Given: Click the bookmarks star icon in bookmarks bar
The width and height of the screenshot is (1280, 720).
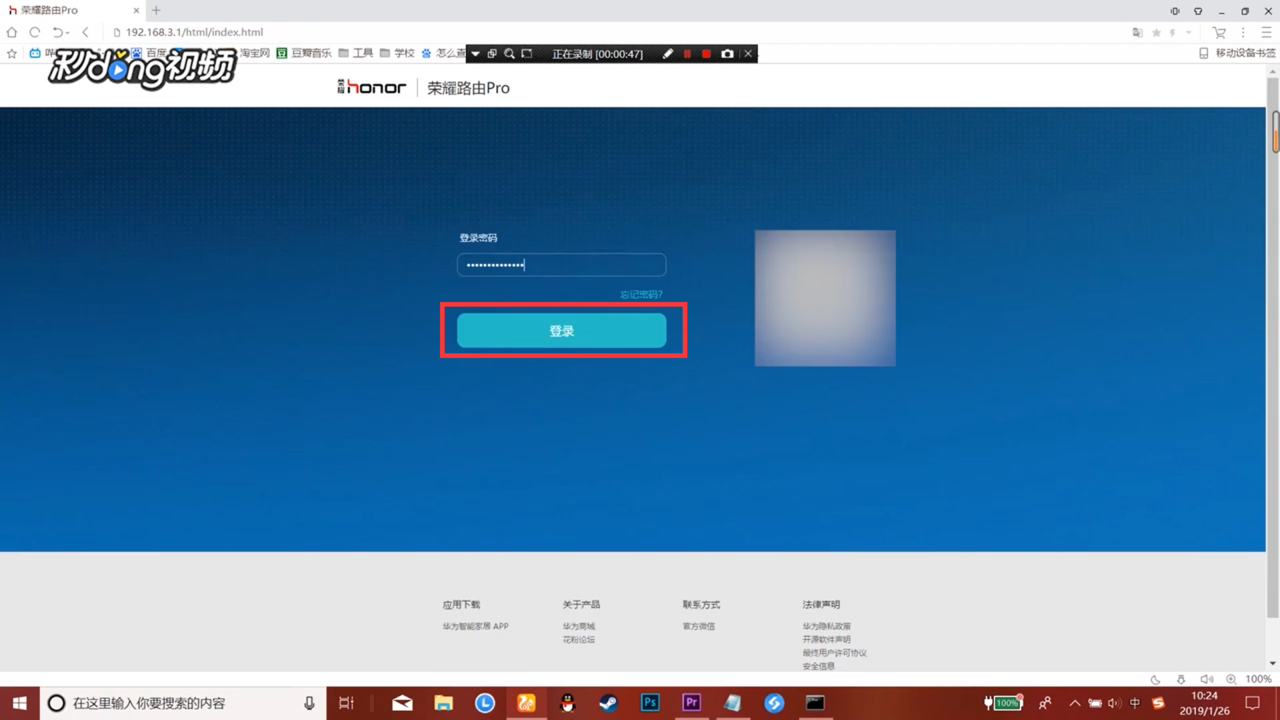Looking at the screenshot, I should 12,53.
